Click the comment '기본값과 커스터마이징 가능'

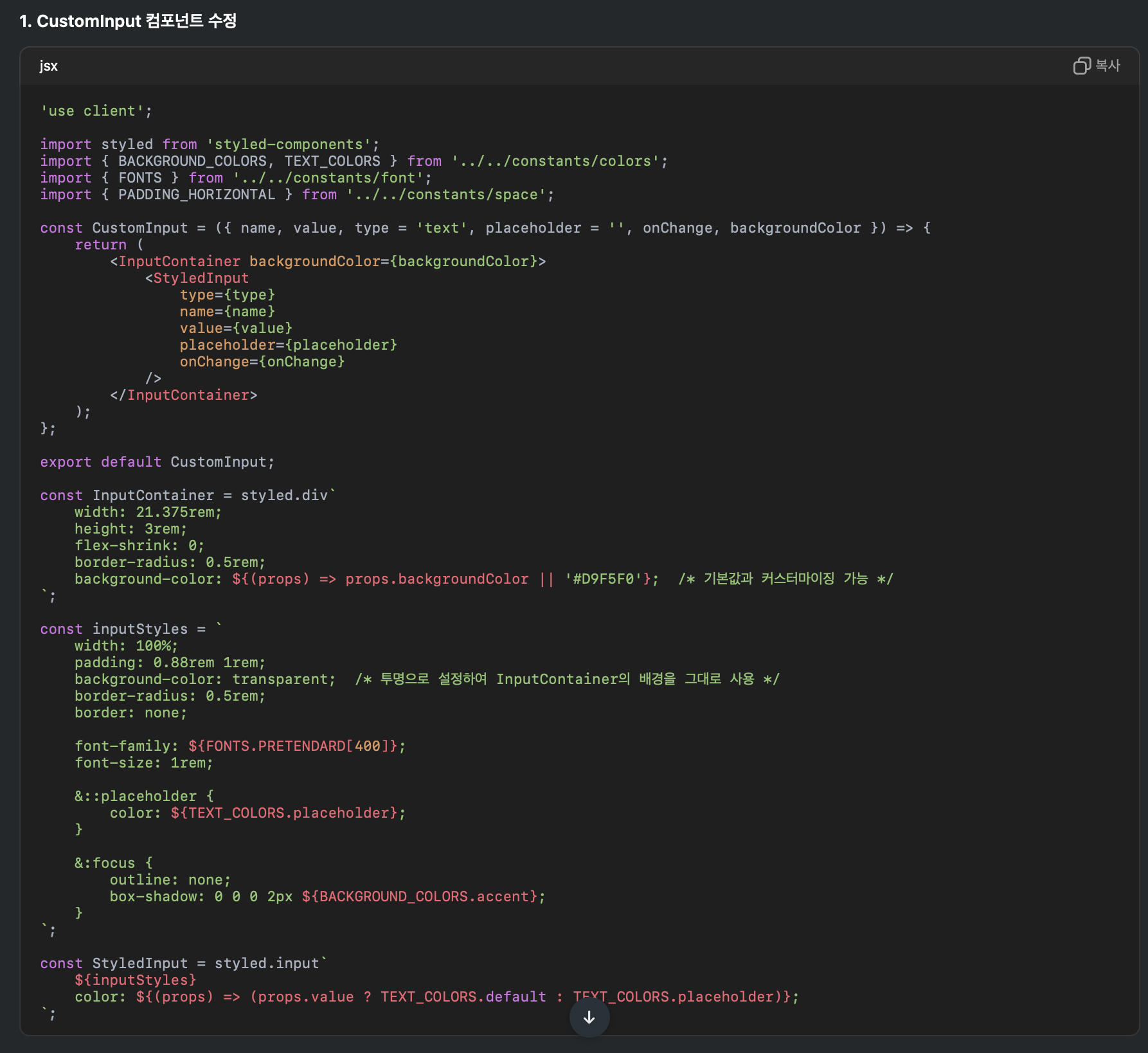785,579
